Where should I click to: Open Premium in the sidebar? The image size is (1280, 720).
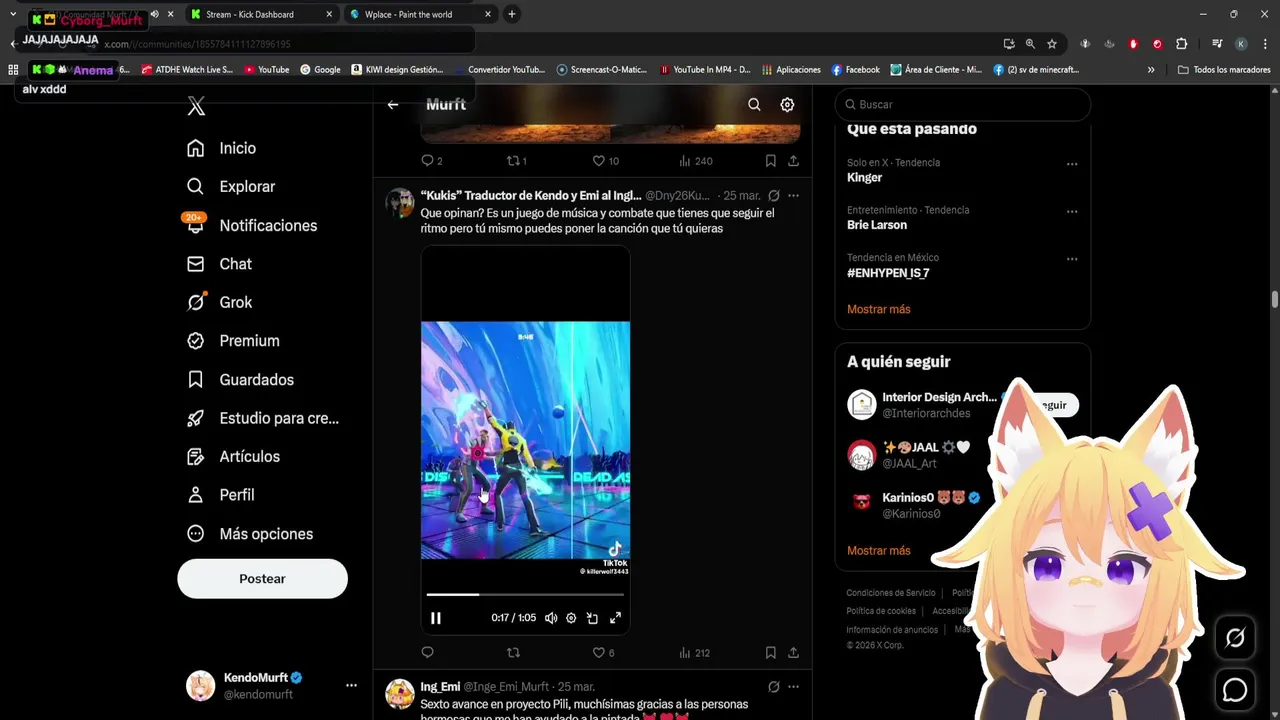tap(234, 341)
